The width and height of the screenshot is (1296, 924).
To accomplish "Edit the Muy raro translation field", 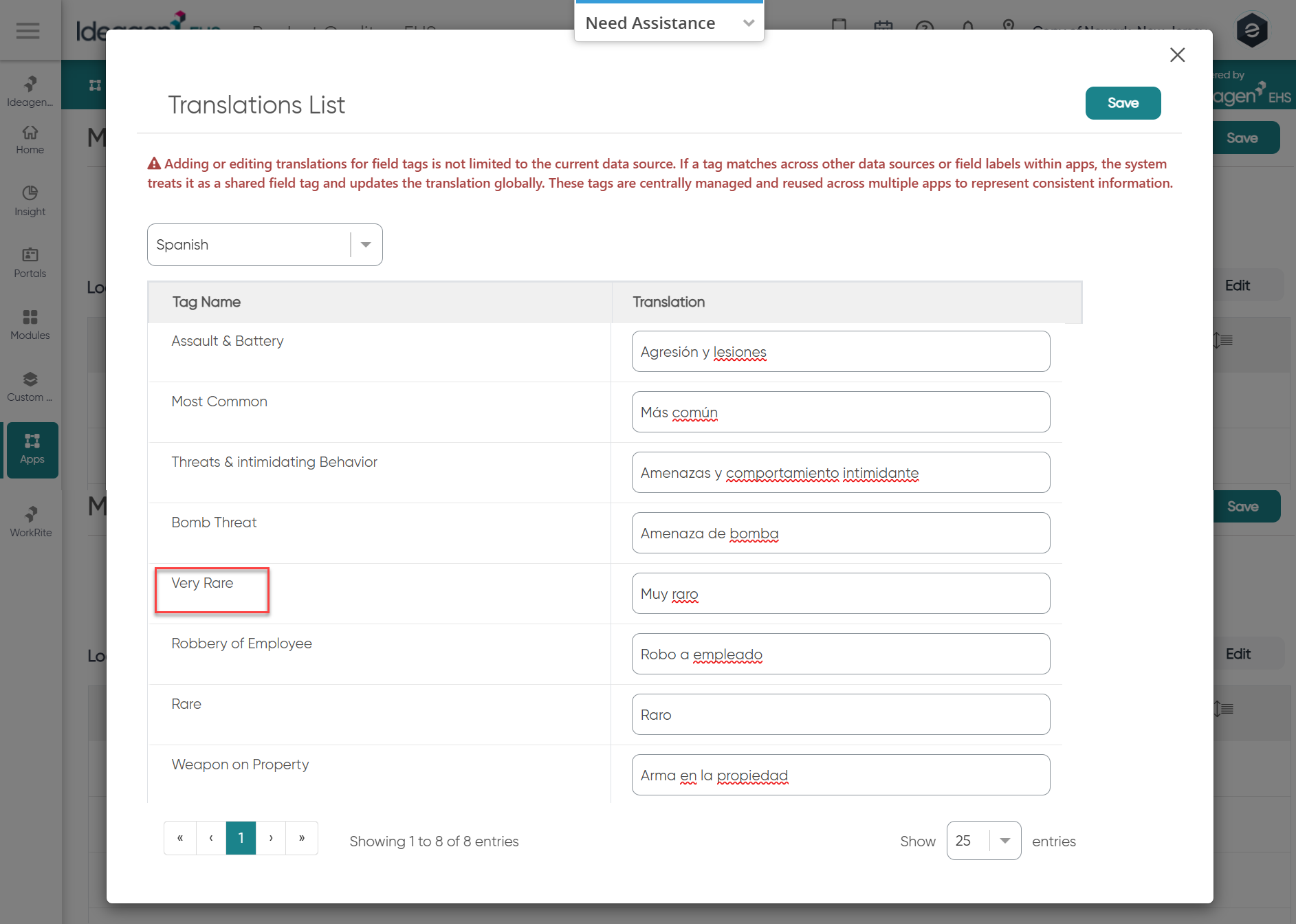I will (841, 593).
